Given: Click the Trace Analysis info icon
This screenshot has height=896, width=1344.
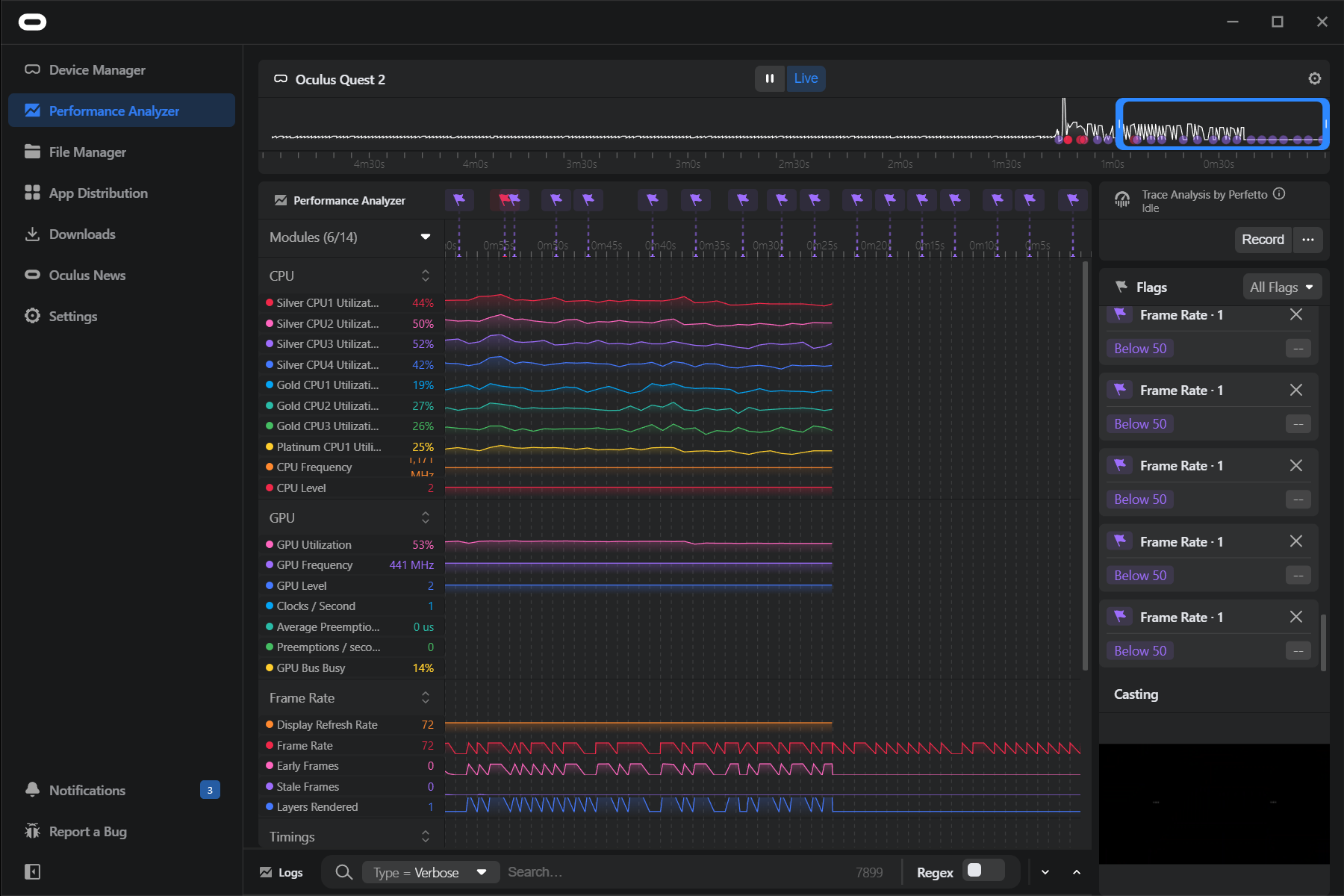Looking at the screenshot, I should click(1279, 194).
